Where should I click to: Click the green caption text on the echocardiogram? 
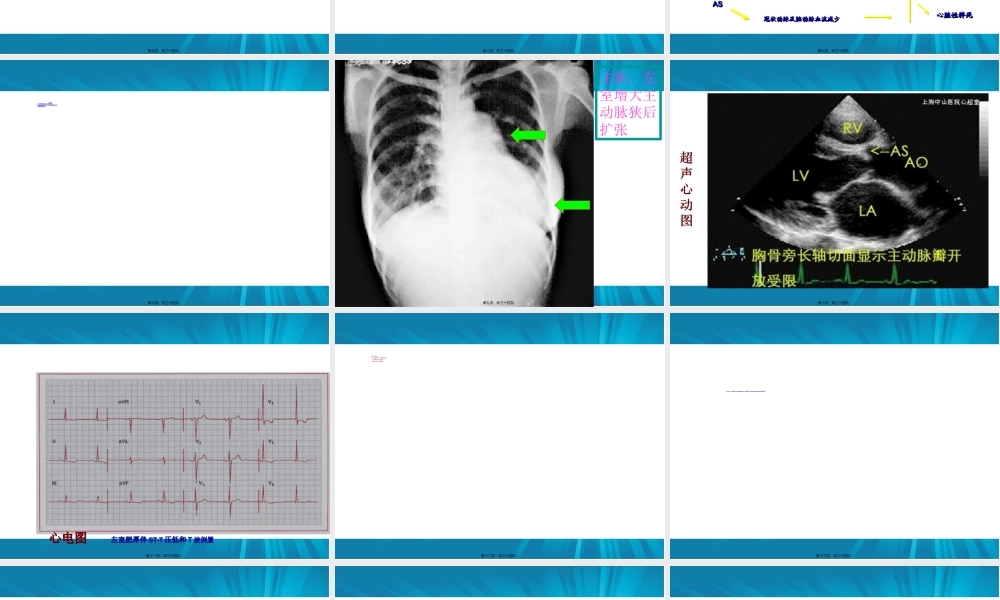pos(855,267)
